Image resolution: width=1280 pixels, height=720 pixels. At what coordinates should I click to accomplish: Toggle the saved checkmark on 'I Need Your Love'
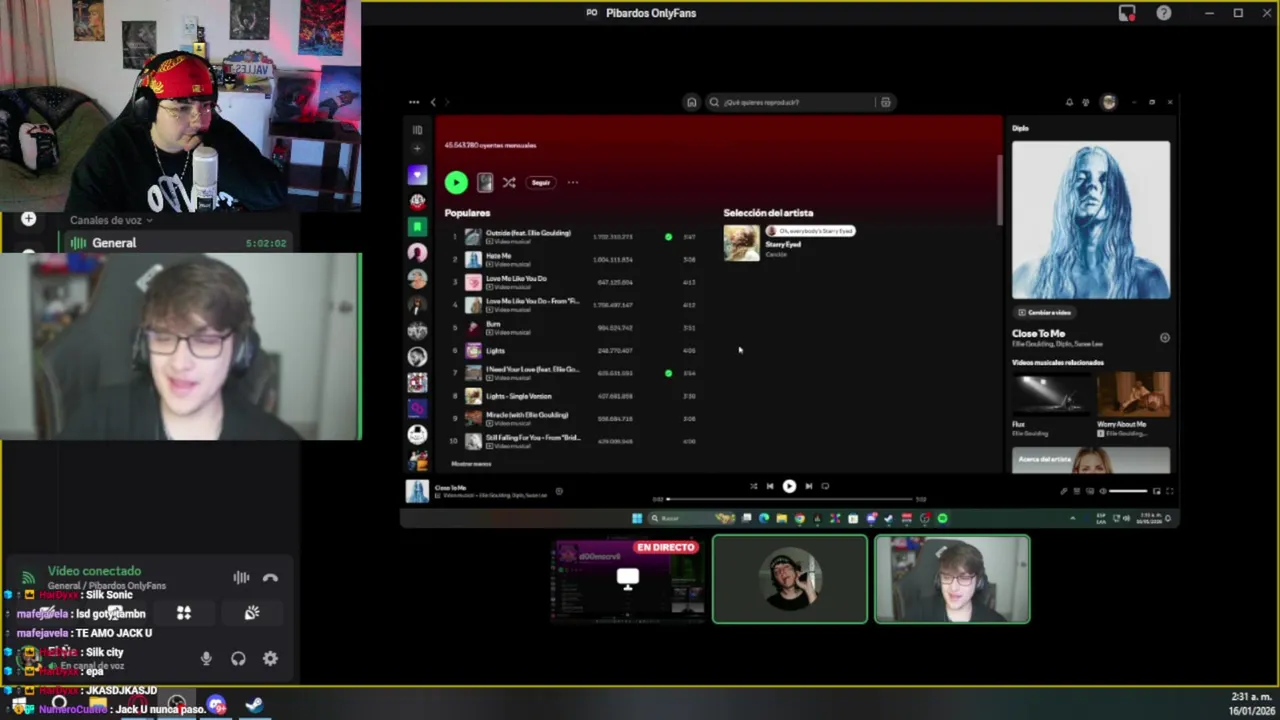point(668,373)
